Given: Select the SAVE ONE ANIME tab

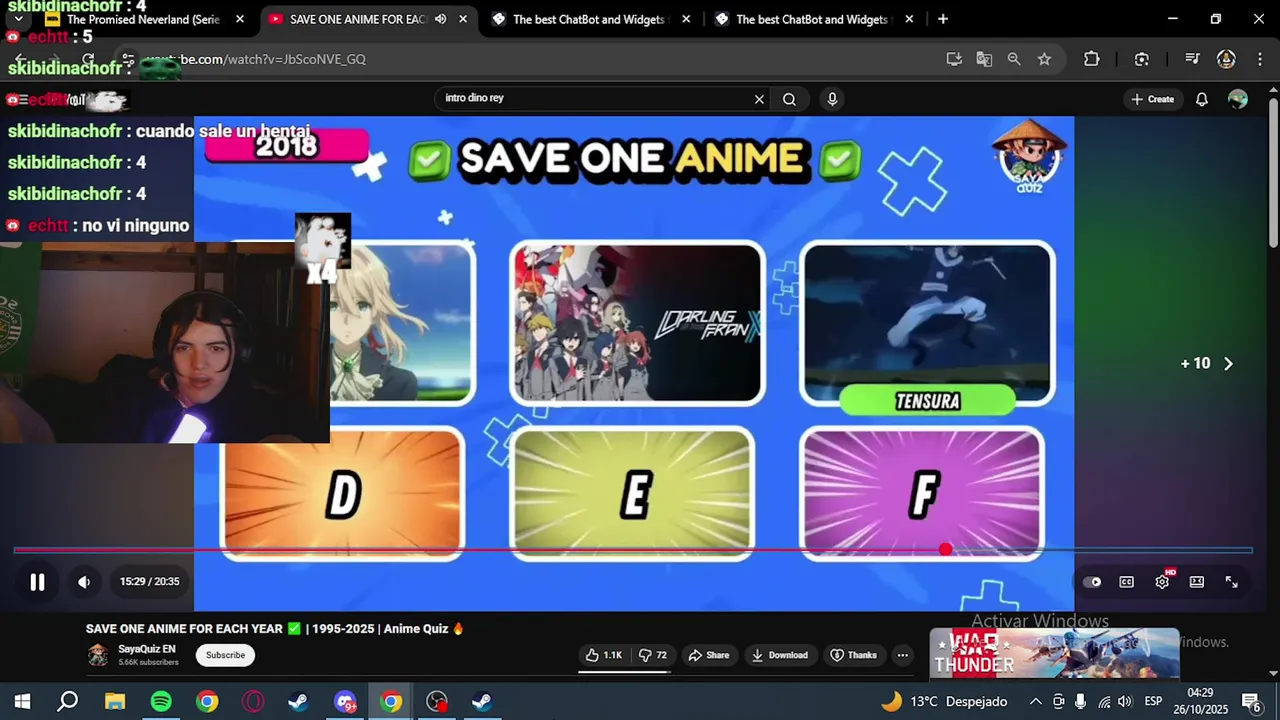Looking at the screenshot, I should click(370, 19).
